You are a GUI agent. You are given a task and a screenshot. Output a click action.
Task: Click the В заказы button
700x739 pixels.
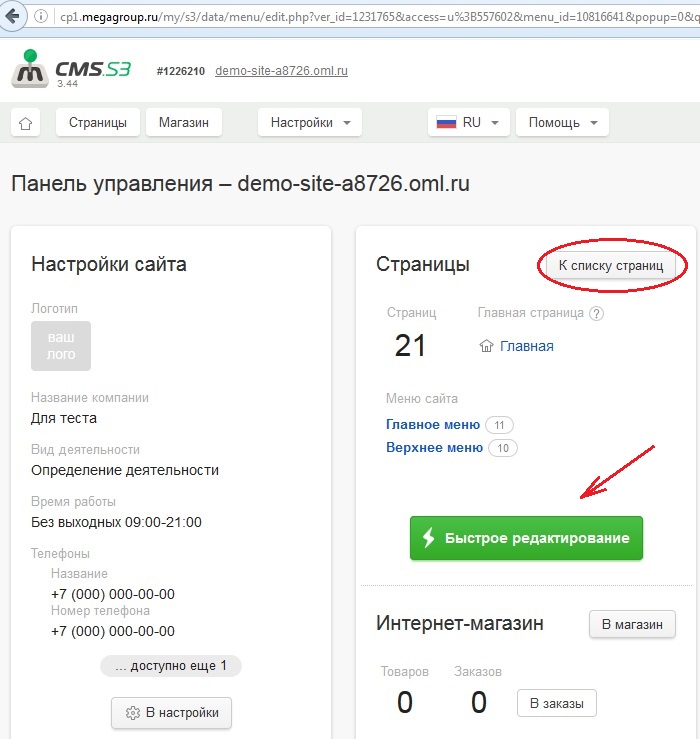[x=557, y=703]
